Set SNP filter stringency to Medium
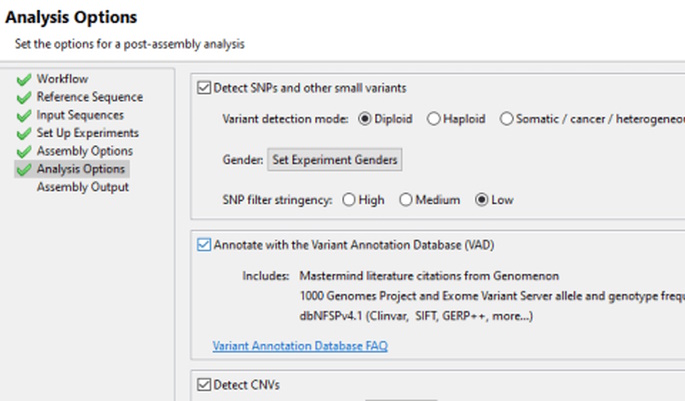Screen dimensions: 685x401 pyautogui.click(x=406, y=200)
